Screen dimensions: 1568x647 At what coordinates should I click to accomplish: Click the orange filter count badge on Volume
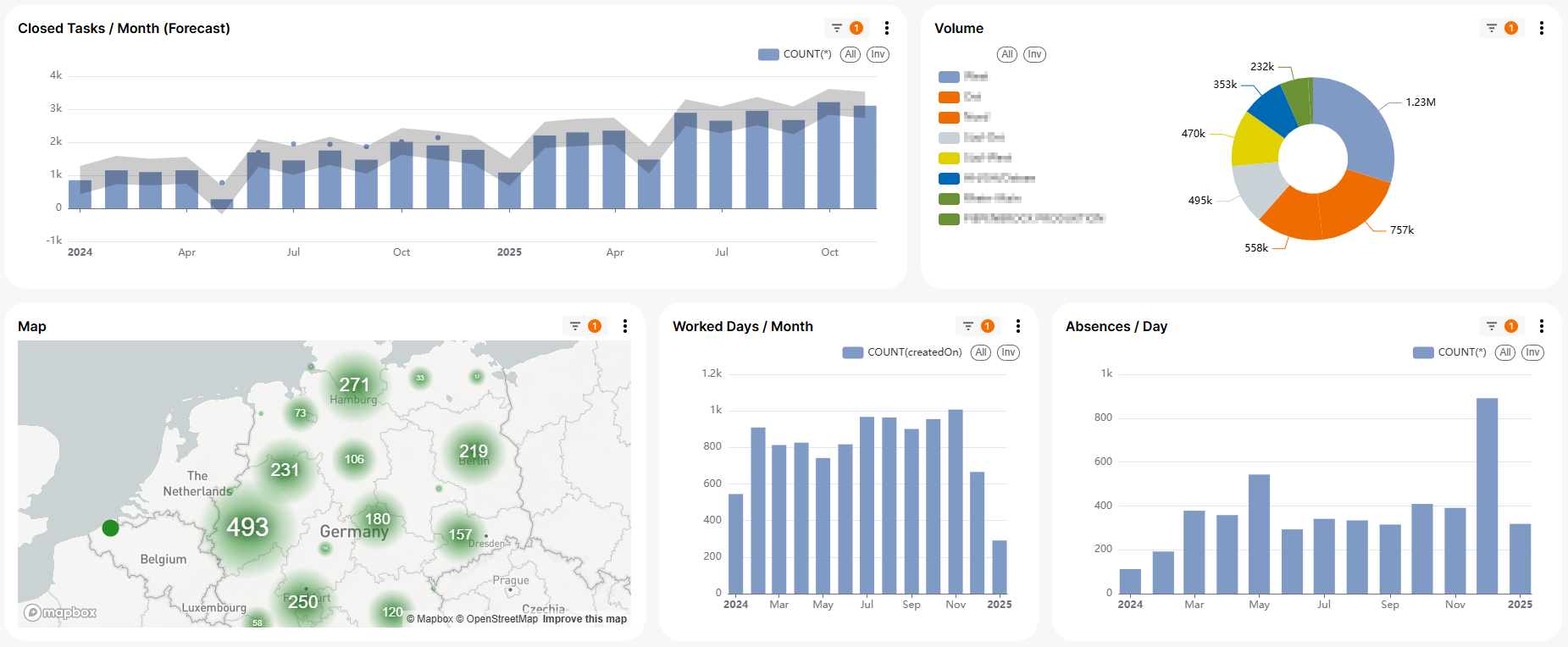(x=1511, y=28)
